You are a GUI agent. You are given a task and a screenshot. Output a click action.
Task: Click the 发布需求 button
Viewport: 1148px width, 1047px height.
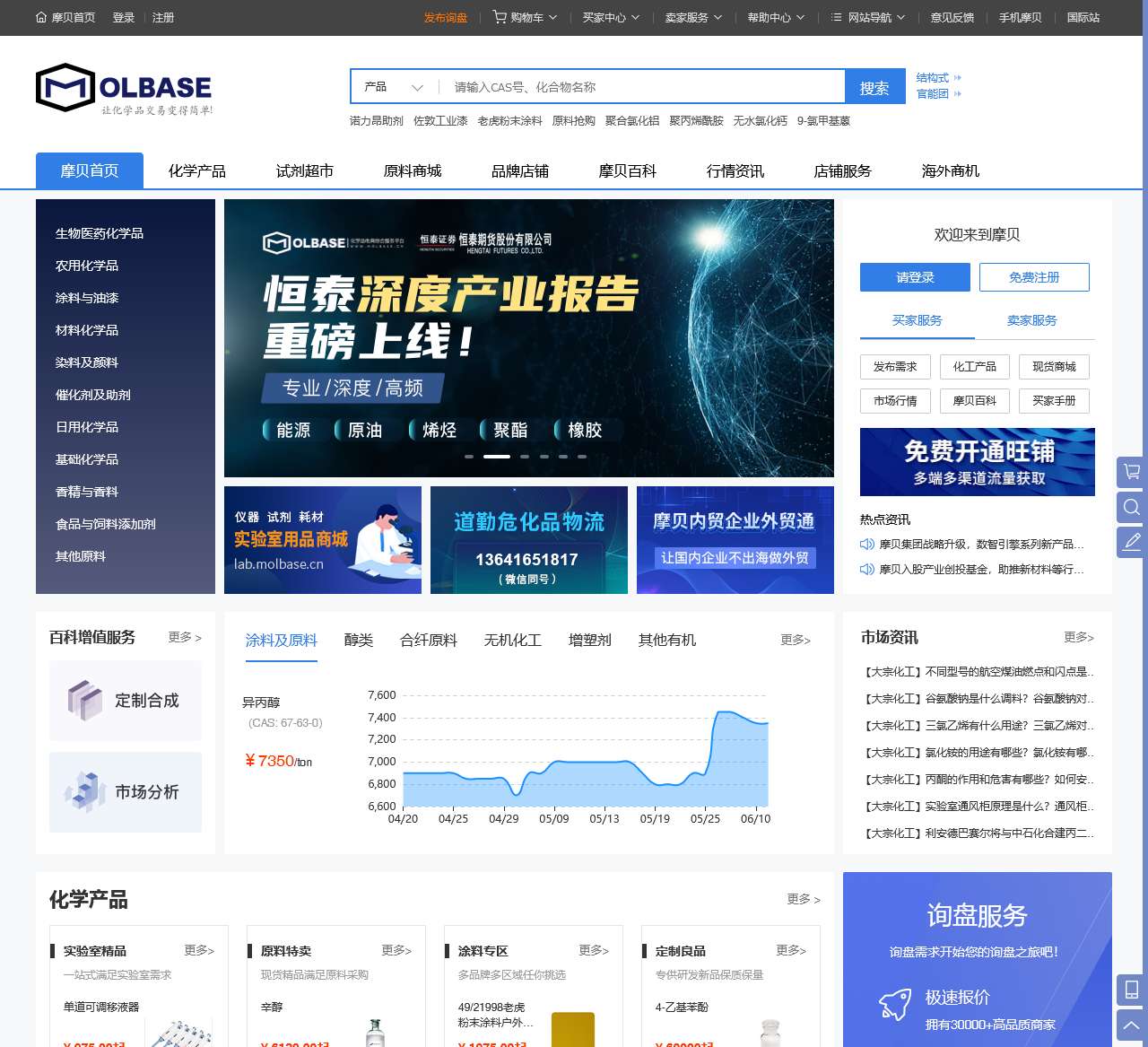895,366
